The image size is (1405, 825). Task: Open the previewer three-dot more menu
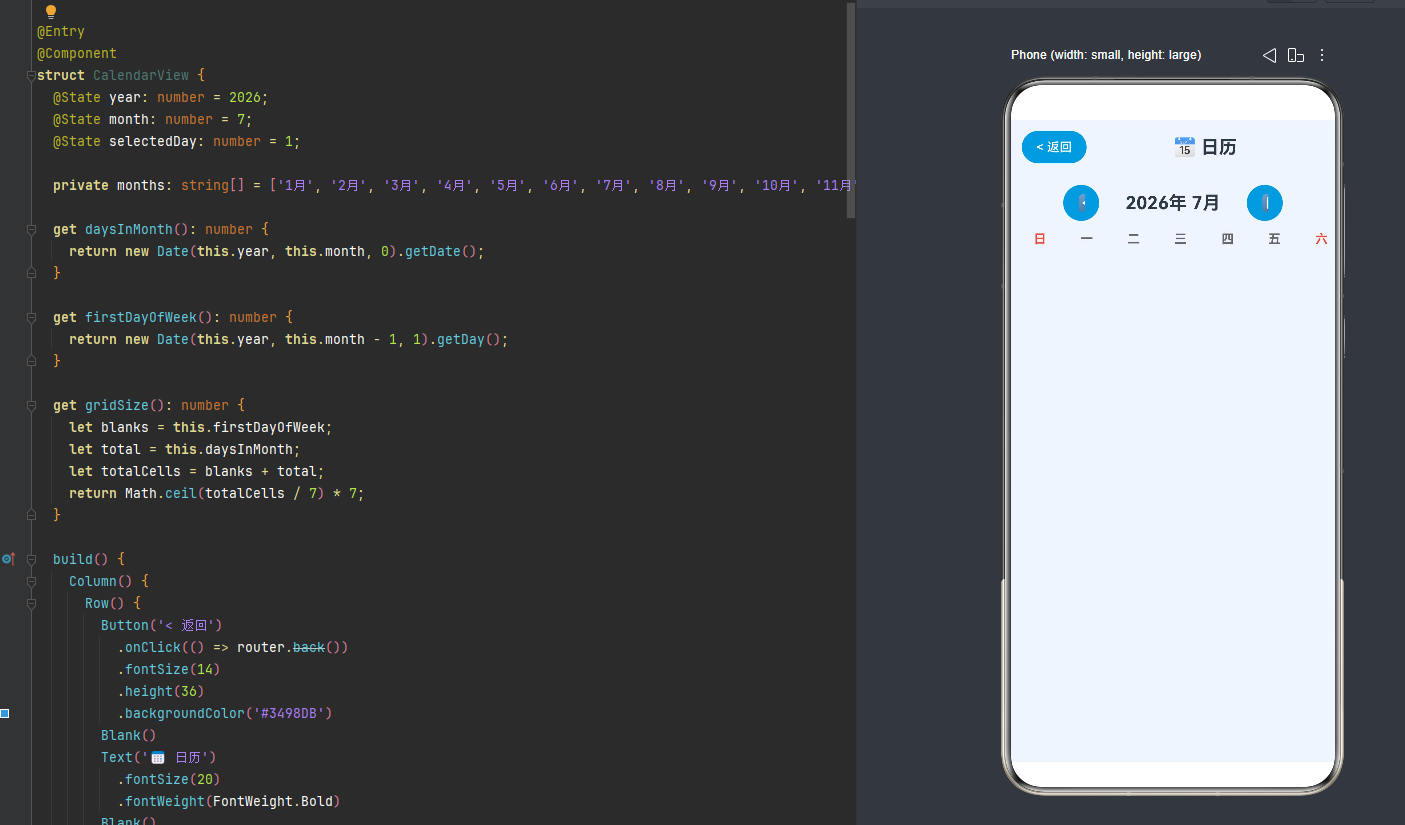tap(1322, 55)
